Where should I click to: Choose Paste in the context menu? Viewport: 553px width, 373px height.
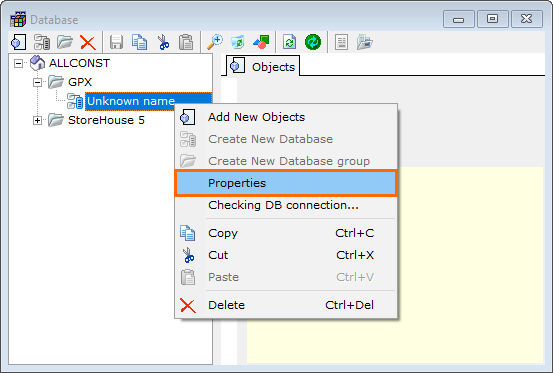pos(286,277)
